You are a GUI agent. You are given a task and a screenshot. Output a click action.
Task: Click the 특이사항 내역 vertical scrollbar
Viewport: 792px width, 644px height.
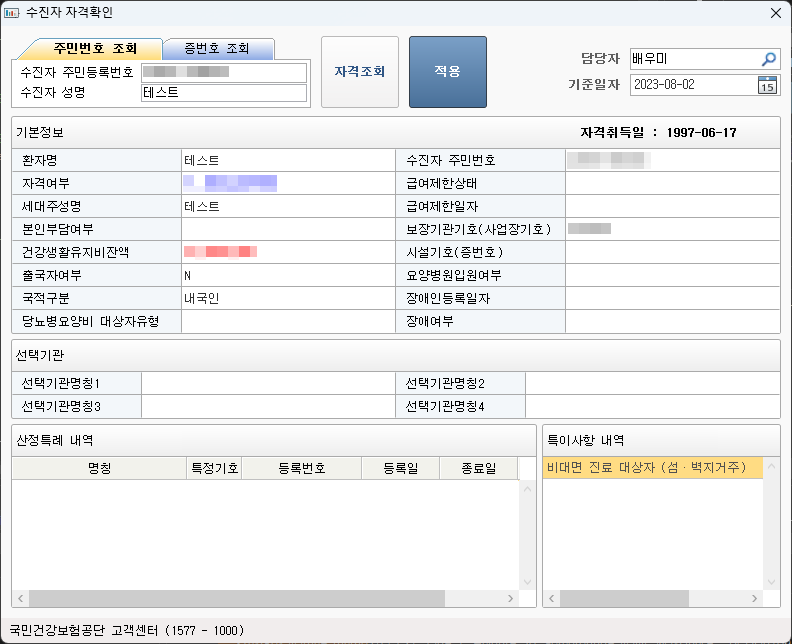point(770,530)
